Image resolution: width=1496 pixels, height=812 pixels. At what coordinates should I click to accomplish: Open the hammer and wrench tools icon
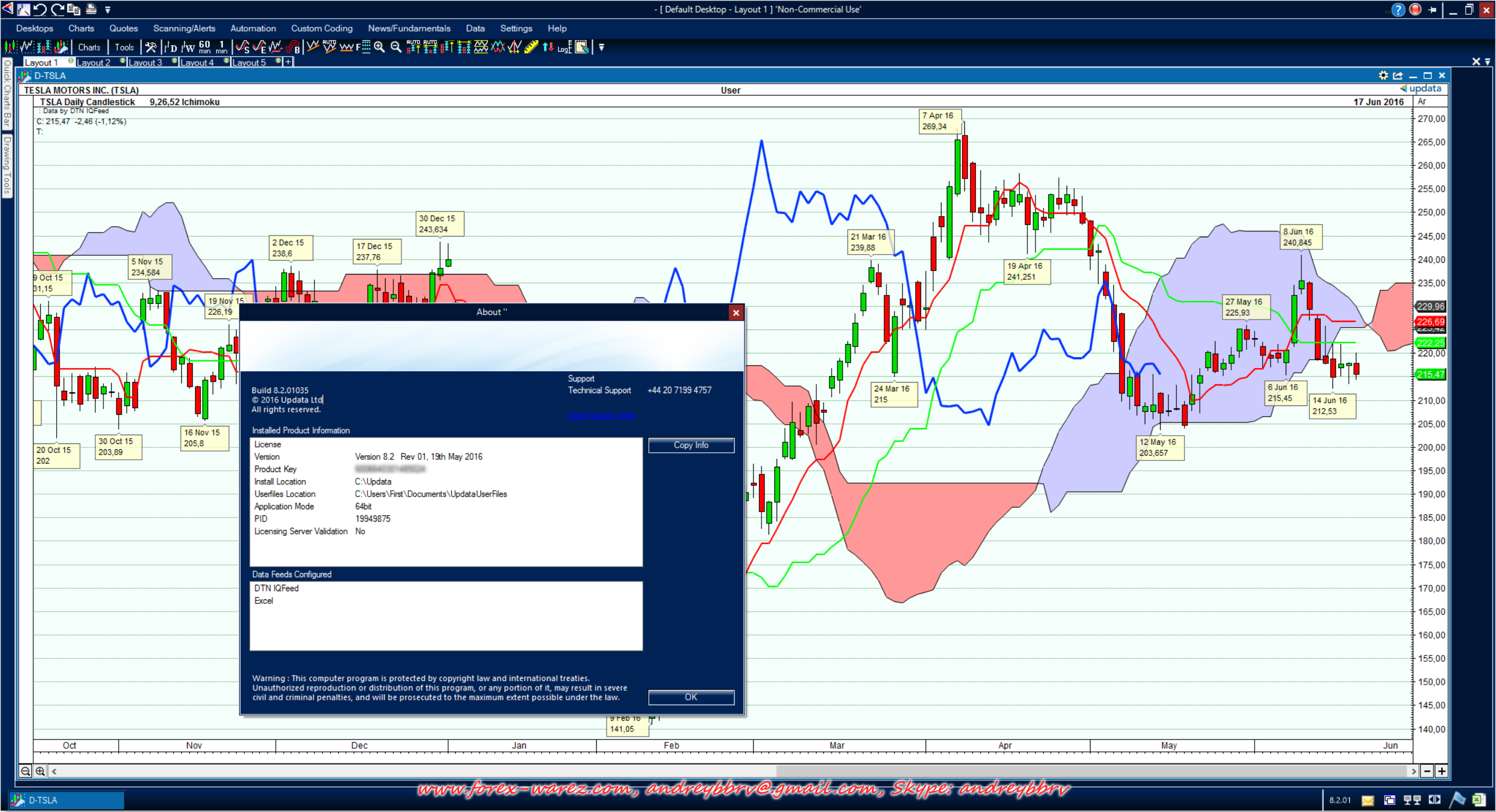tap(151, 47)
